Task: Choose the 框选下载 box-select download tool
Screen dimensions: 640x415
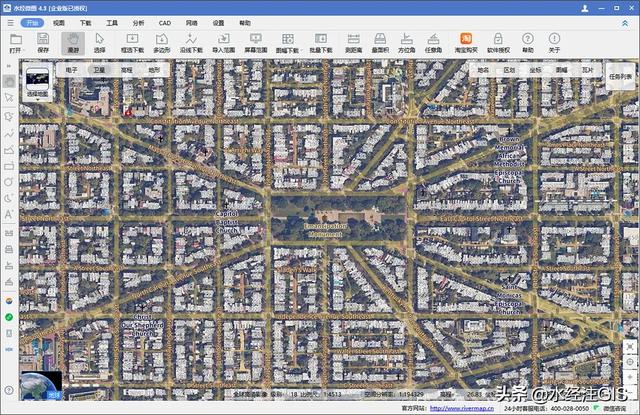Action: pos(131,41)
